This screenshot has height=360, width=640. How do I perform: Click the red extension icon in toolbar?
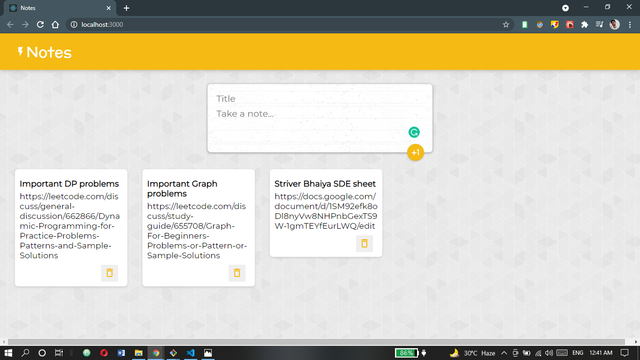(x=569, y=24)
